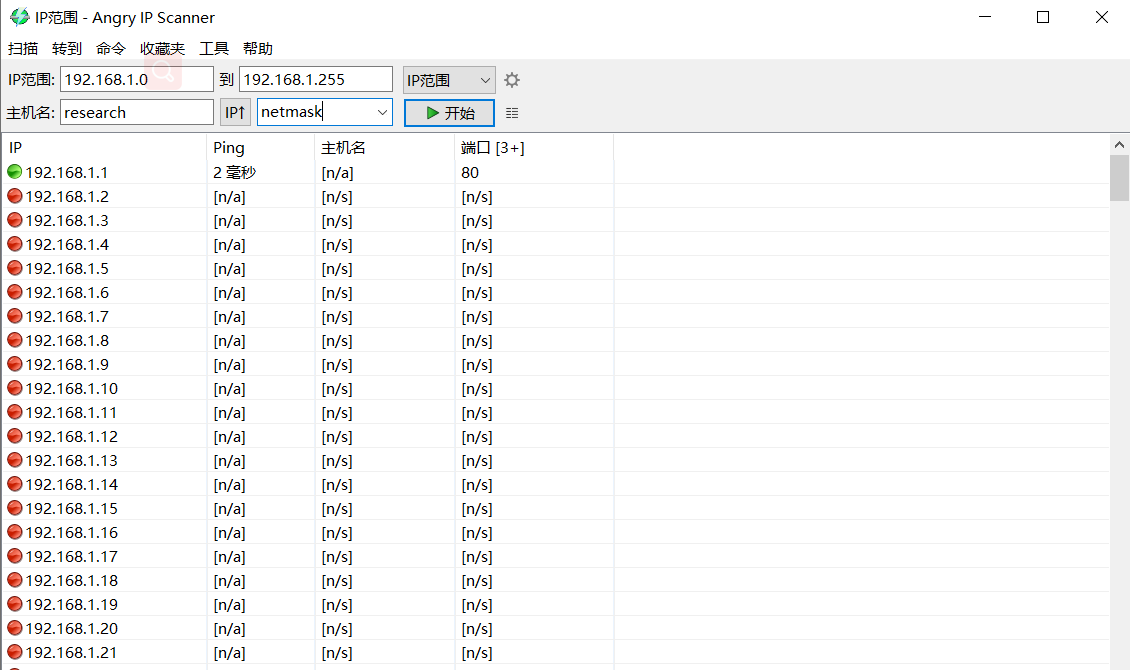Viewport: 1130px width, 670px height.
Task: Select the row 192.168.1.13
Action: [x=555, y=460]
